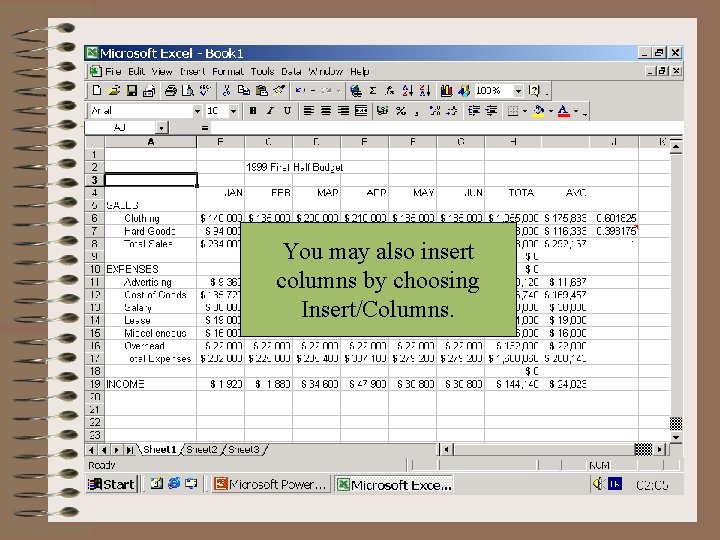Open the Name Box dropdown arrow

[161, 128]
